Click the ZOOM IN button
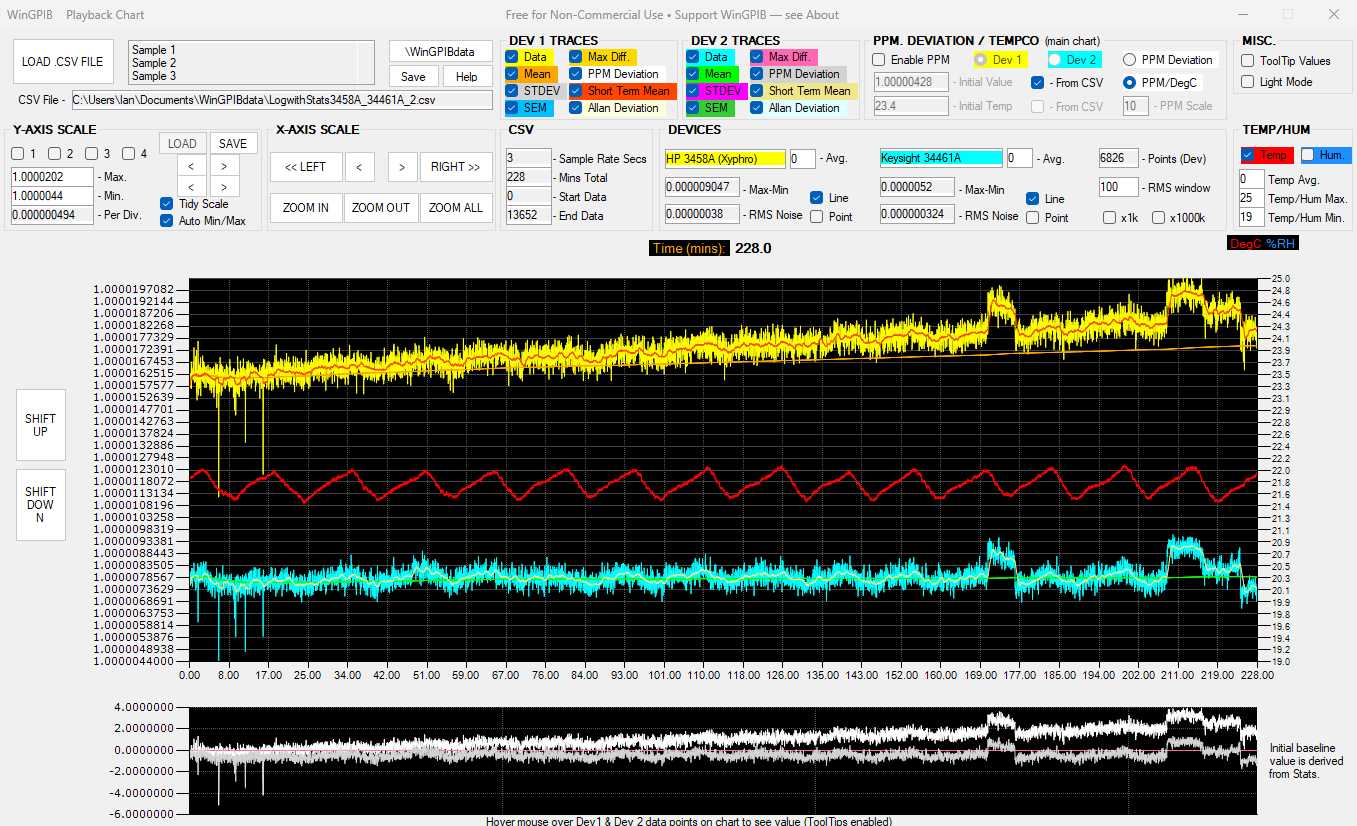 pos(306,208)
